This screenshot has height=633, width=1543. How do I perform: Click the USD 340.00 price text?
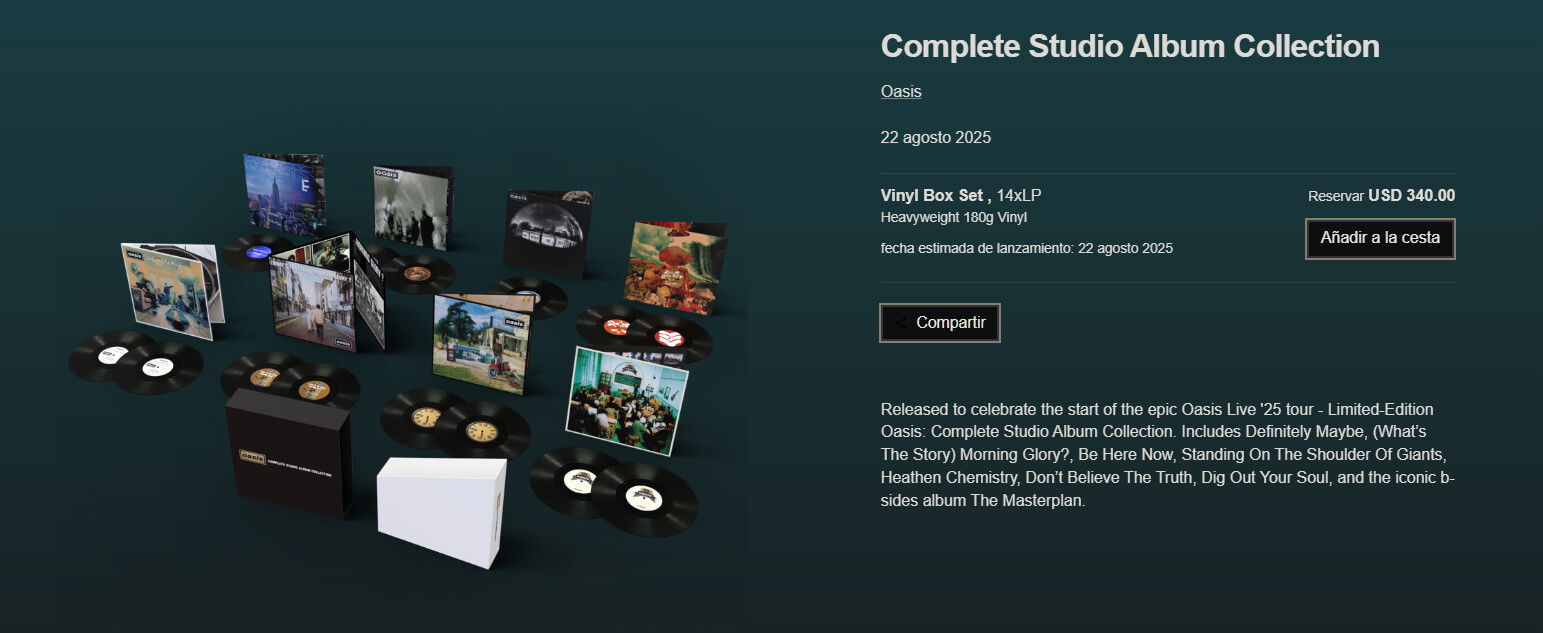coord(1411,196)
